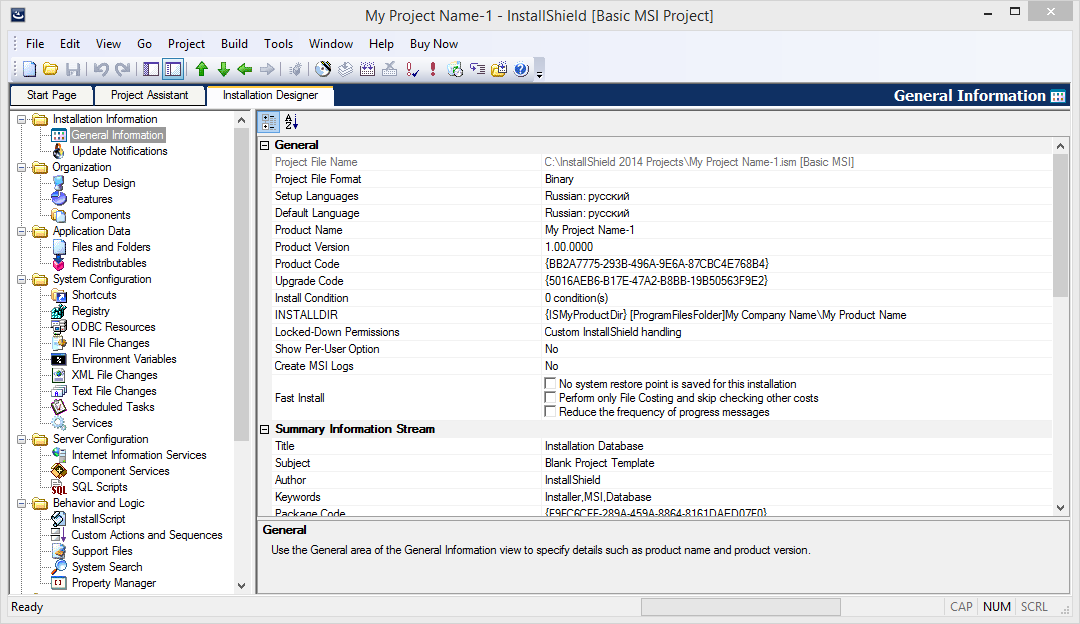Tick Reduce the frequency of progress messages
Viewport: 1080px width, 624px height.
tap(550, 411)
